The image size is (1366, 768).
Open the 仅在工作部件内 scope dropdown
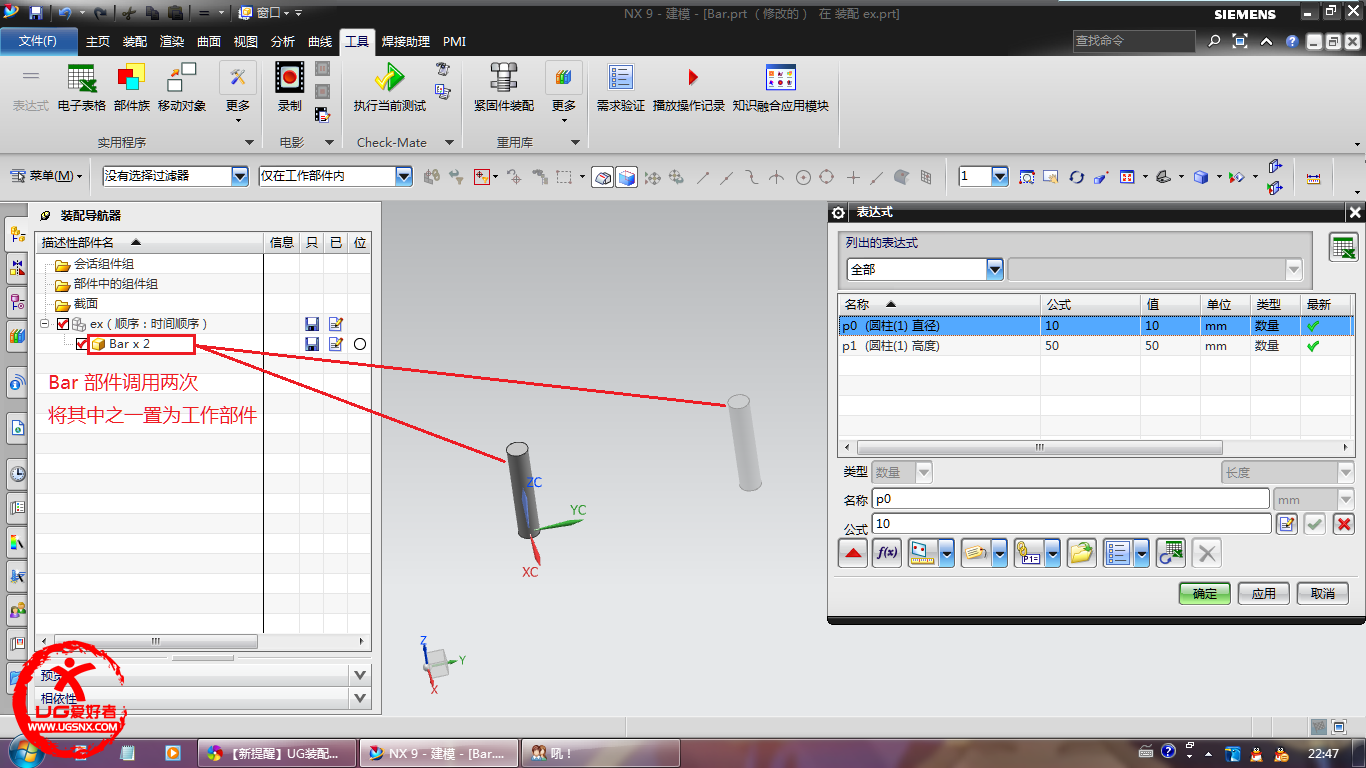click(x=404, y=176)
